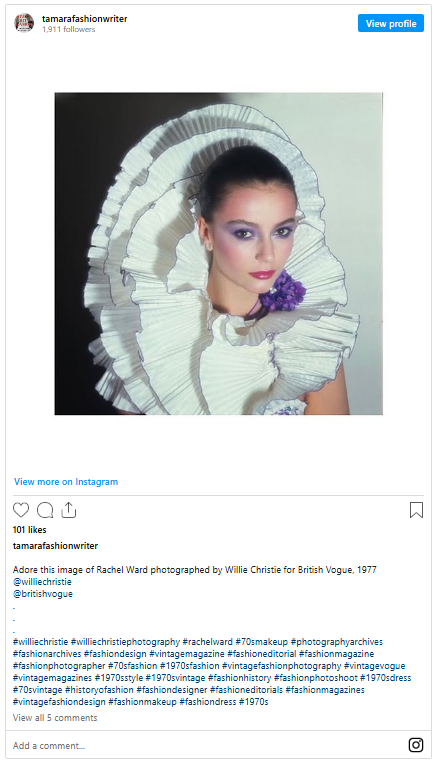Share the post using the share icon
Screen dimensions: 434x765
coord(69,509)
